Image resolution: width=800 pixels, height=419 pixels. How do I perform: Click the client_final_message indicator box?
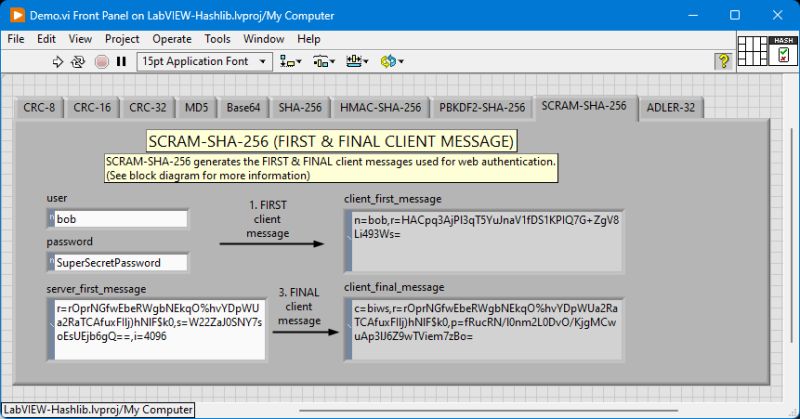tap(484, 330)
